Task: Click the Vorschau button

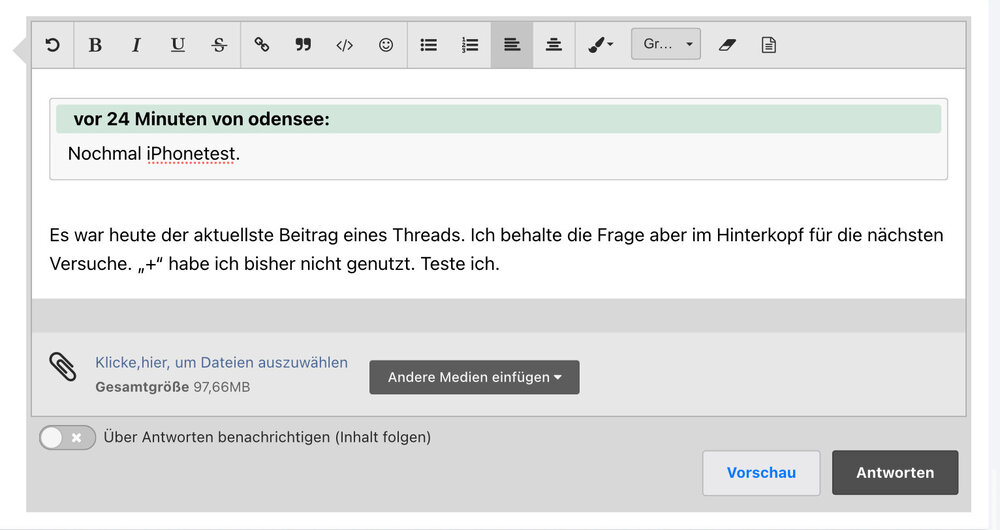Action: (x=761, y=473)
